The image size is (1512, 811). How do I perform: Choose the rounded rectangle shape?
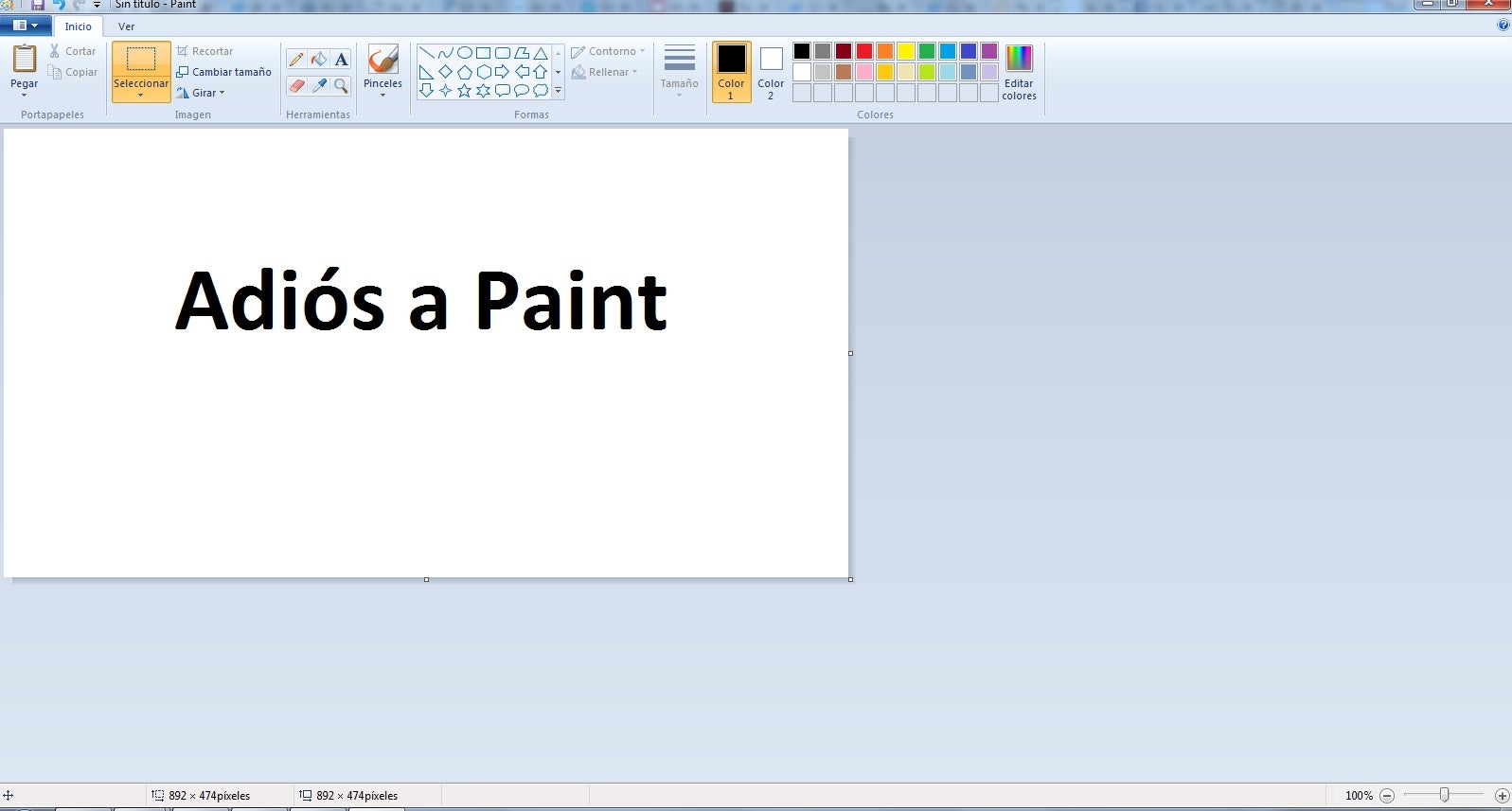tap(503, 53)
